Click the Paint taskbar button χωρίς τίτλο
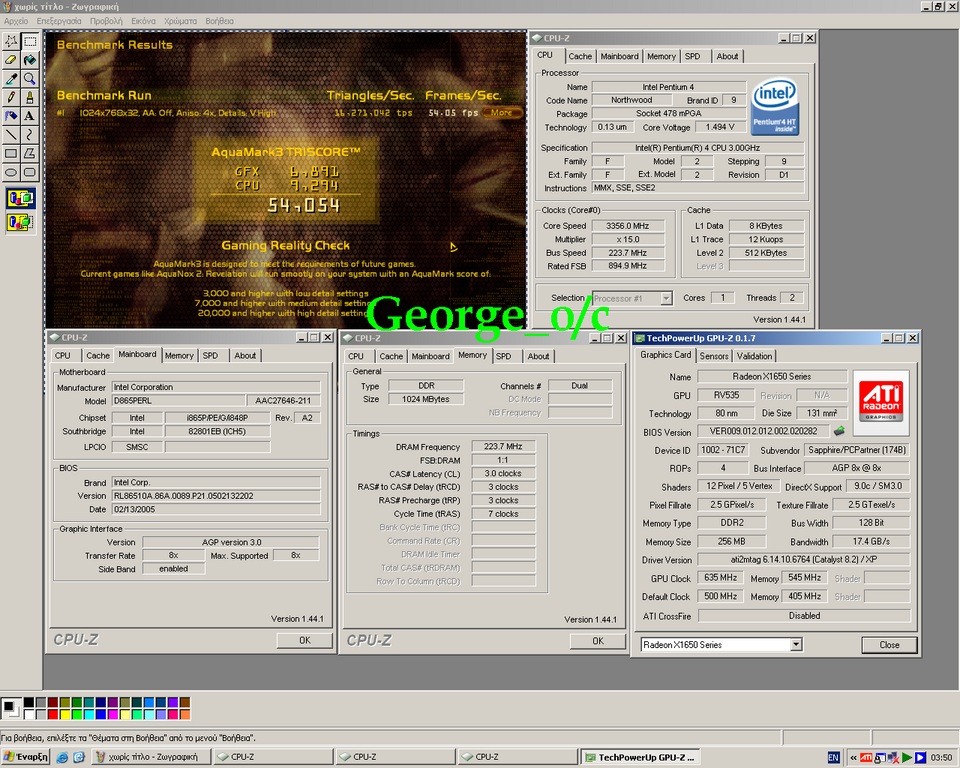 152,757
